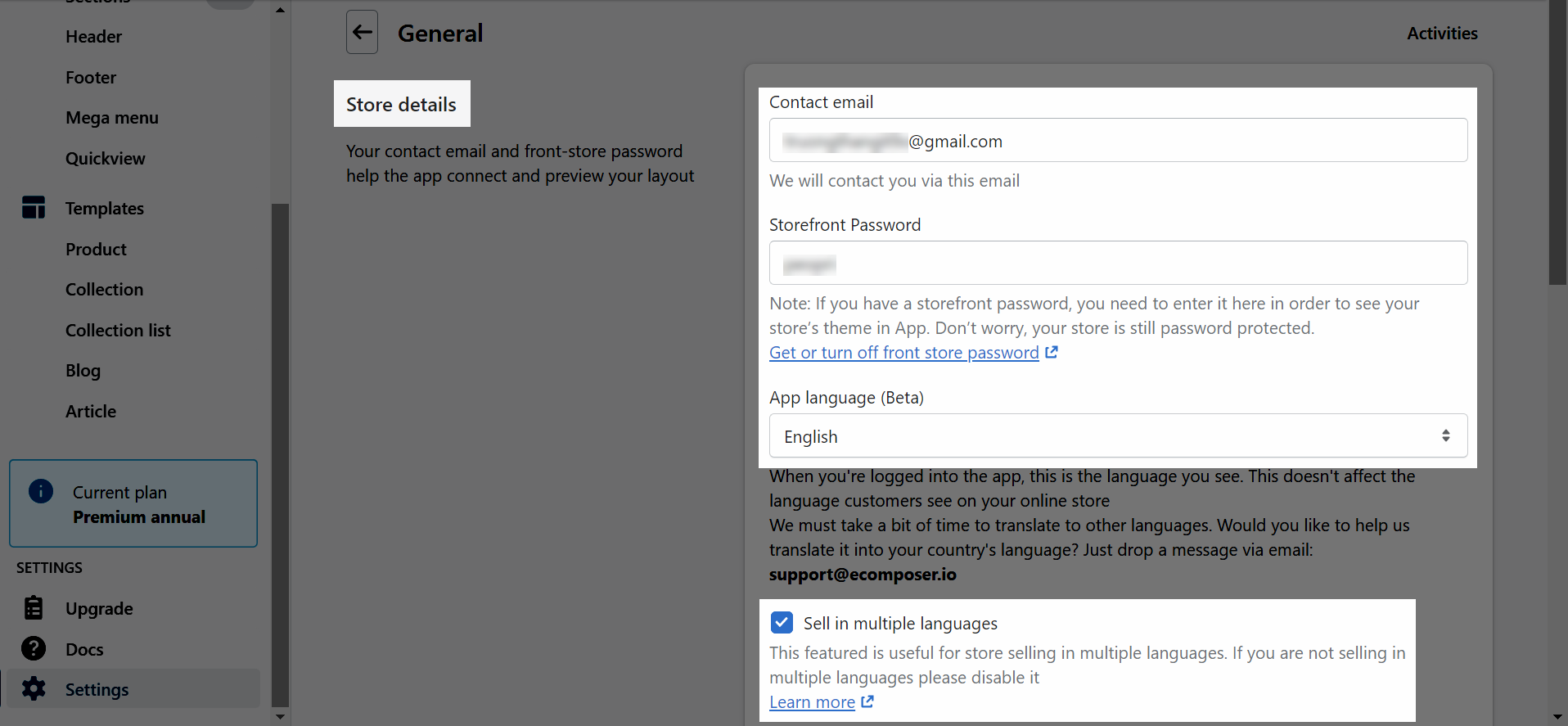Click the Upgrade clipboard icon
The image size is (1568, 726).
[x=34, y=608]
